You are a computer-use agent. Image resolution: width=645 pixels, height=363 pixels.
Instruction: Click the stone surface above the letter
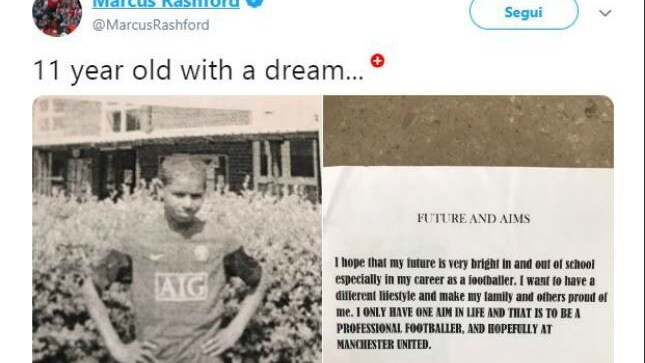[x=469, y=131]
